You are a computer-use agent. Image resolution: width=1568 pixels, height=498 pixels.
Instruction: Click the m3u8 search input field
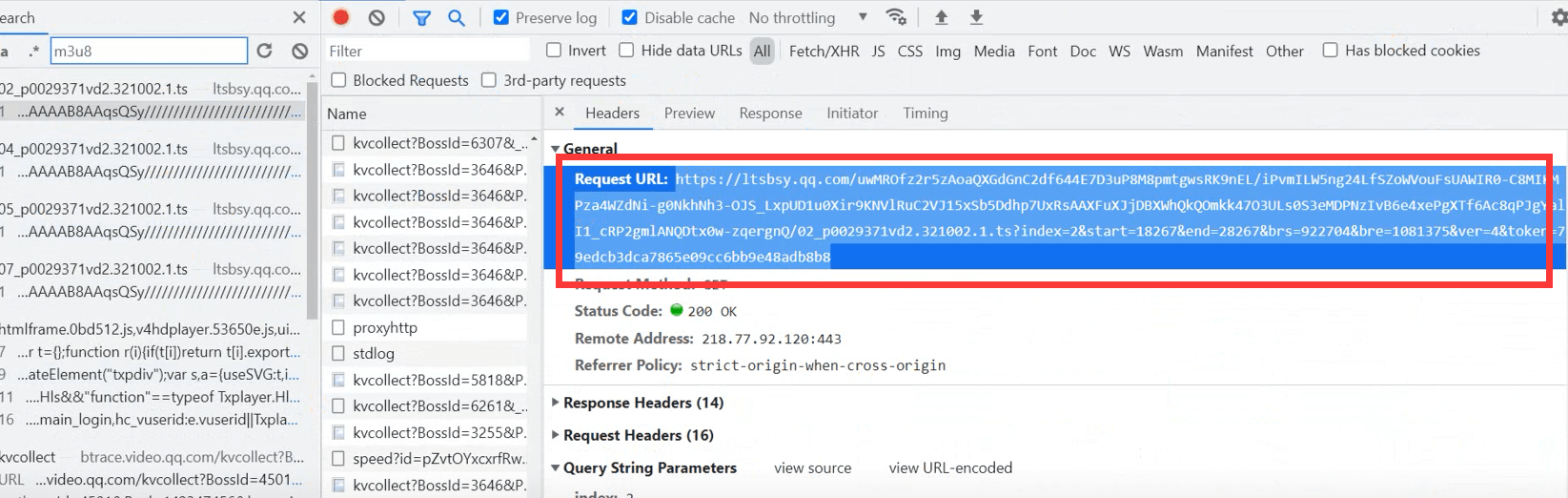click(148, 51)
